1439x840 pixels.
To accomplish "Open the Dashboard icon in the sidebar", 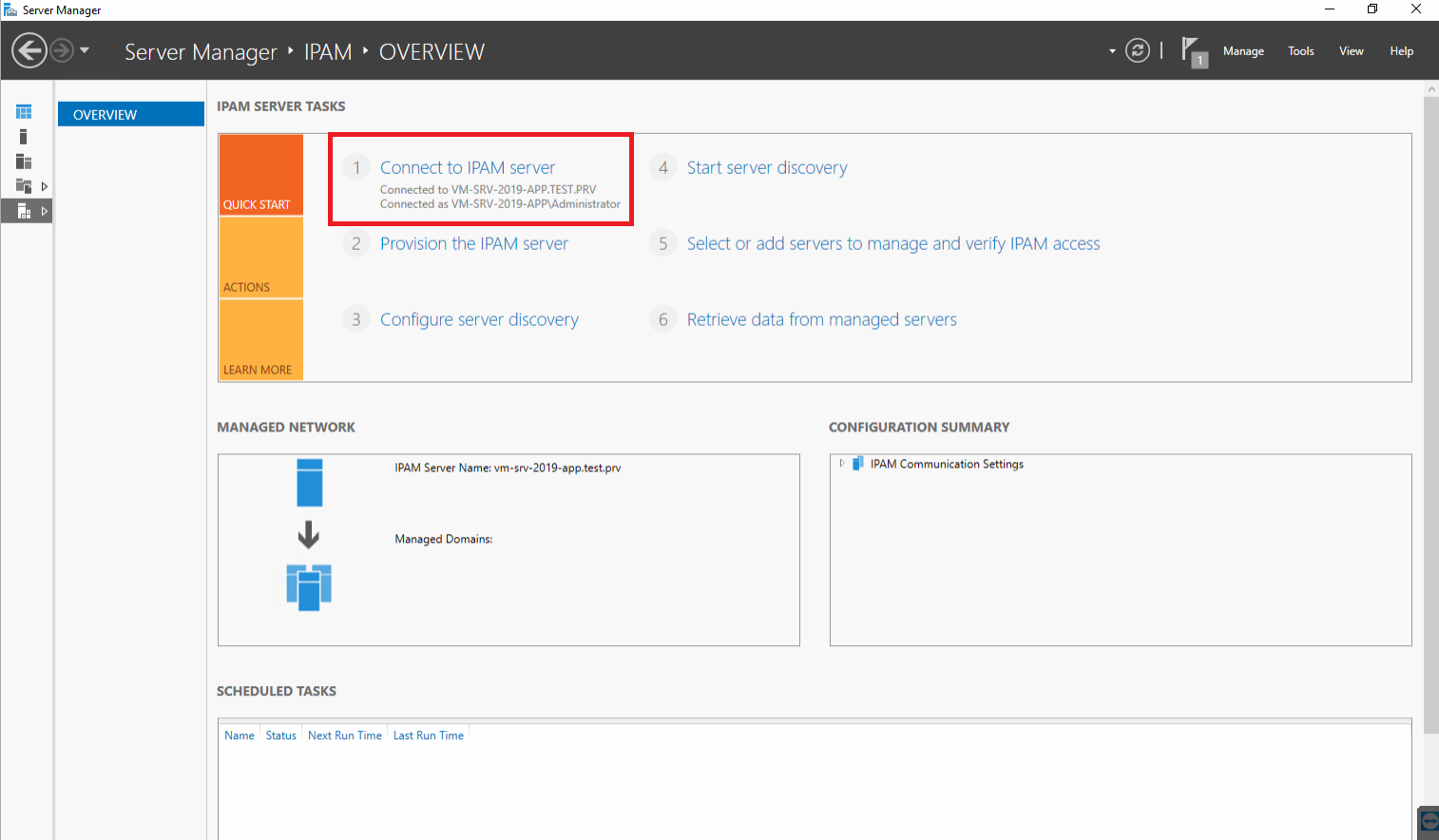I will coord(24,112).
